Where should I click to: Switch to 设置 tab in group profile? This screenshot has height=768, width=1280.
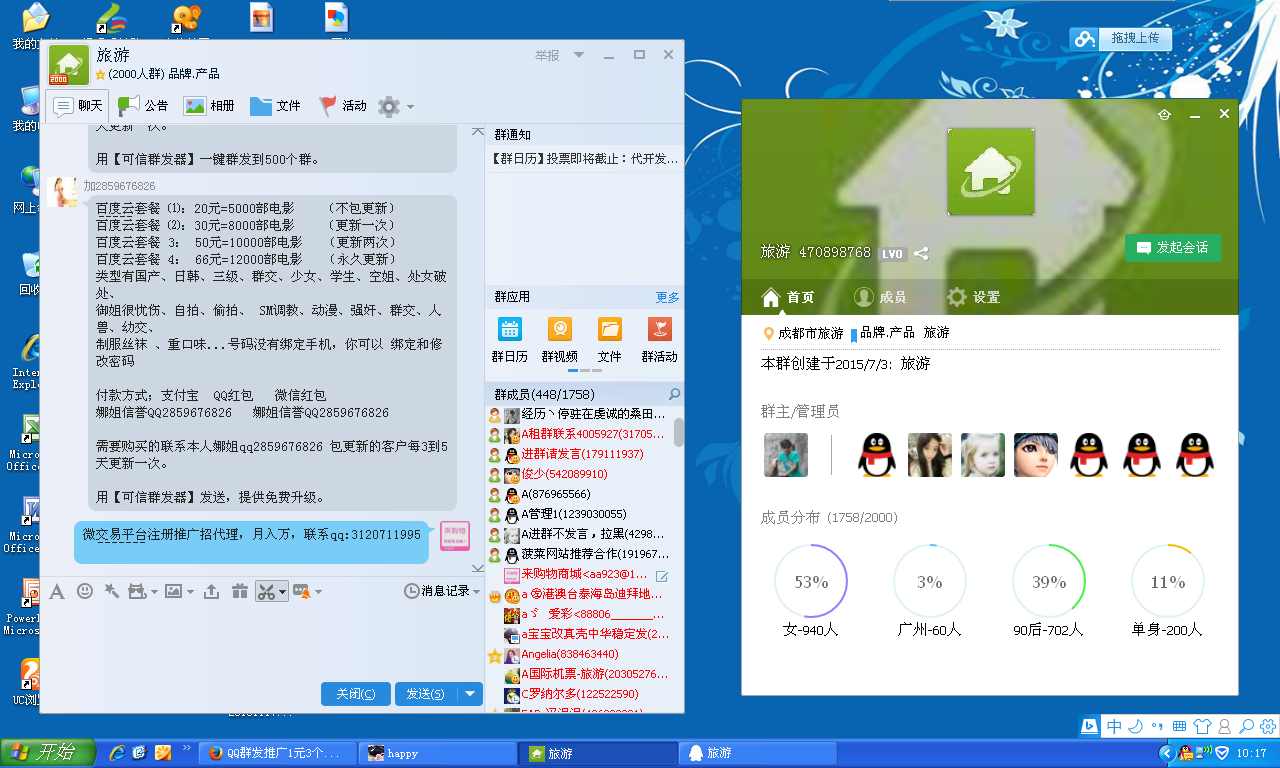(973, 297)
